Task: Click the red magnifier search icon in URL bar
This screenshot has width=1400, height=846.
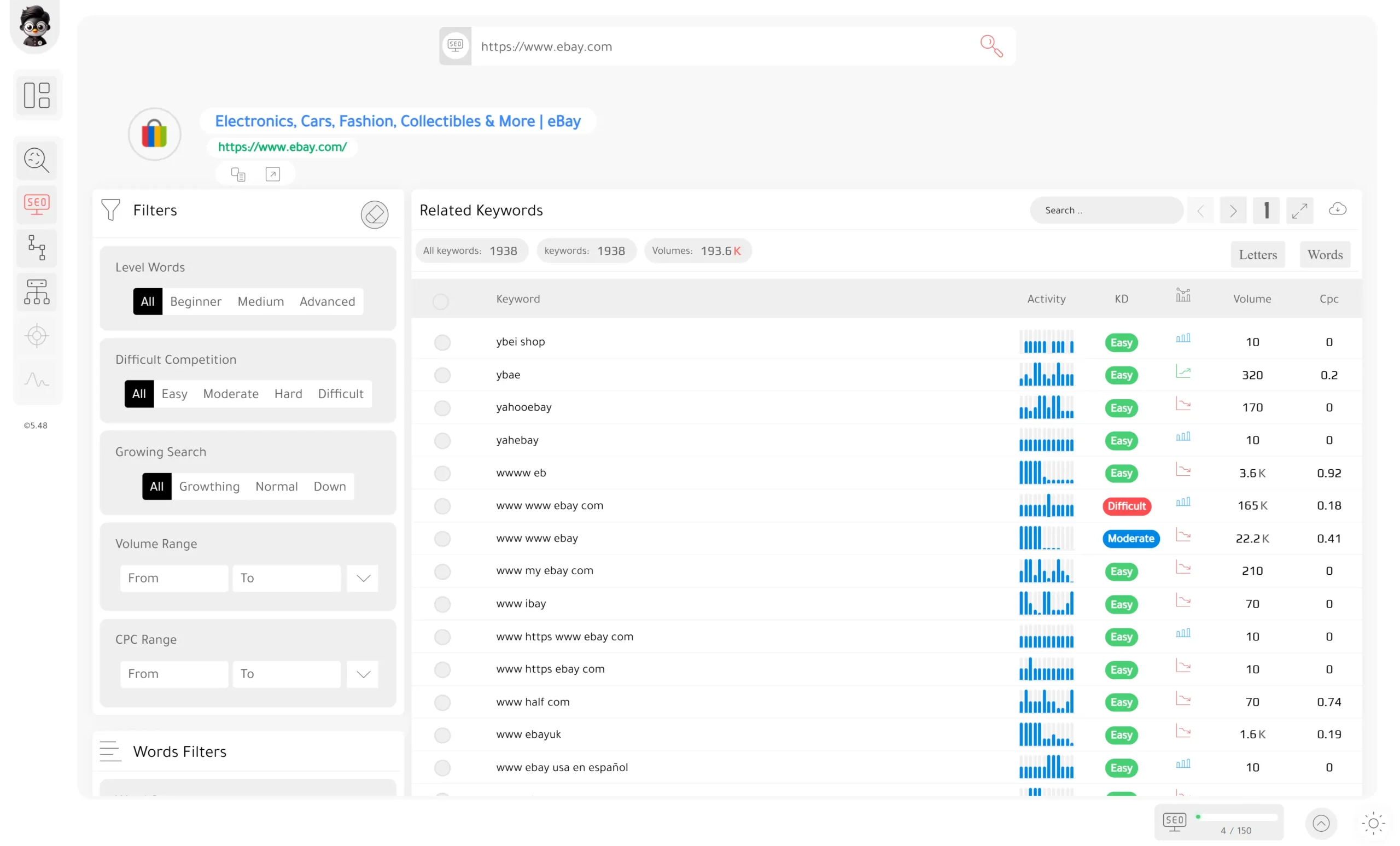Action: [991, 46]
